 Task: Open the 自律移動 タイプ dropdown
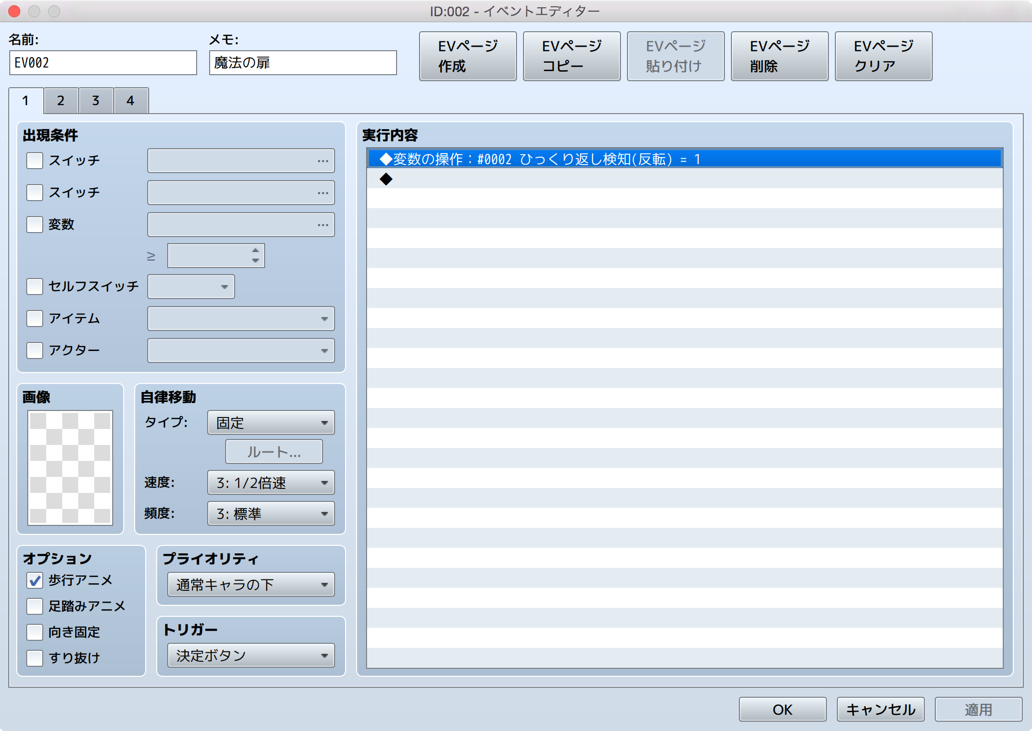coord(270,422)
